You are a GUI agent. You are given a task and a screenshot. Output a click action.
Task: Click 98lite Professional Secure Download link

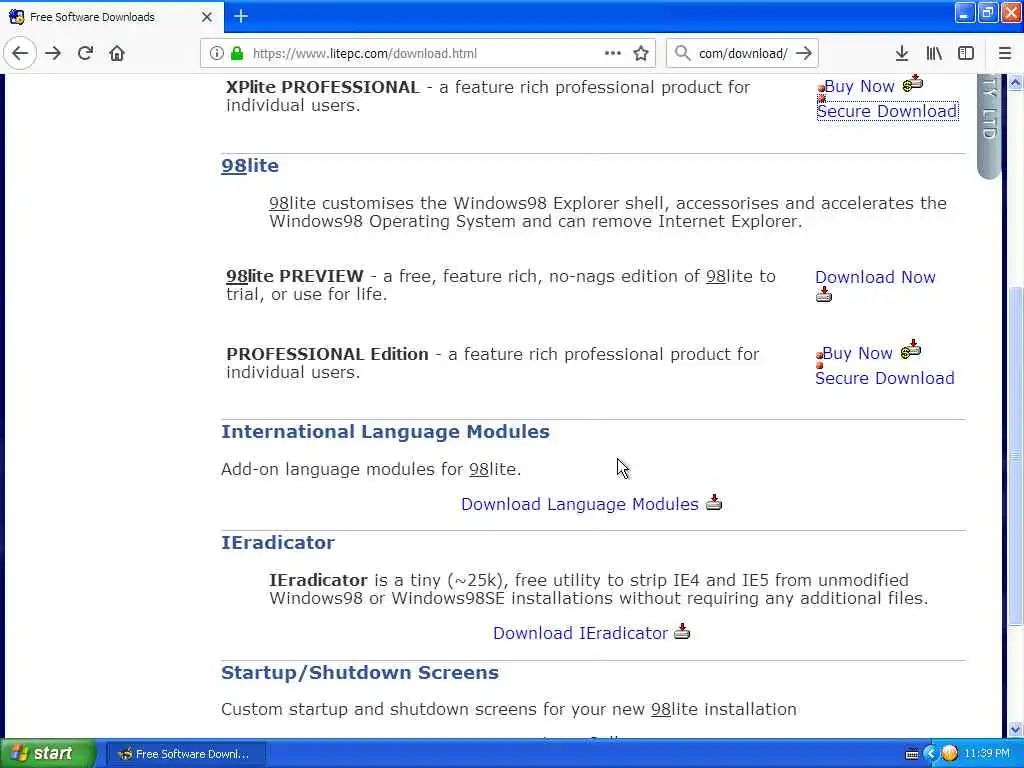point(884,378)
